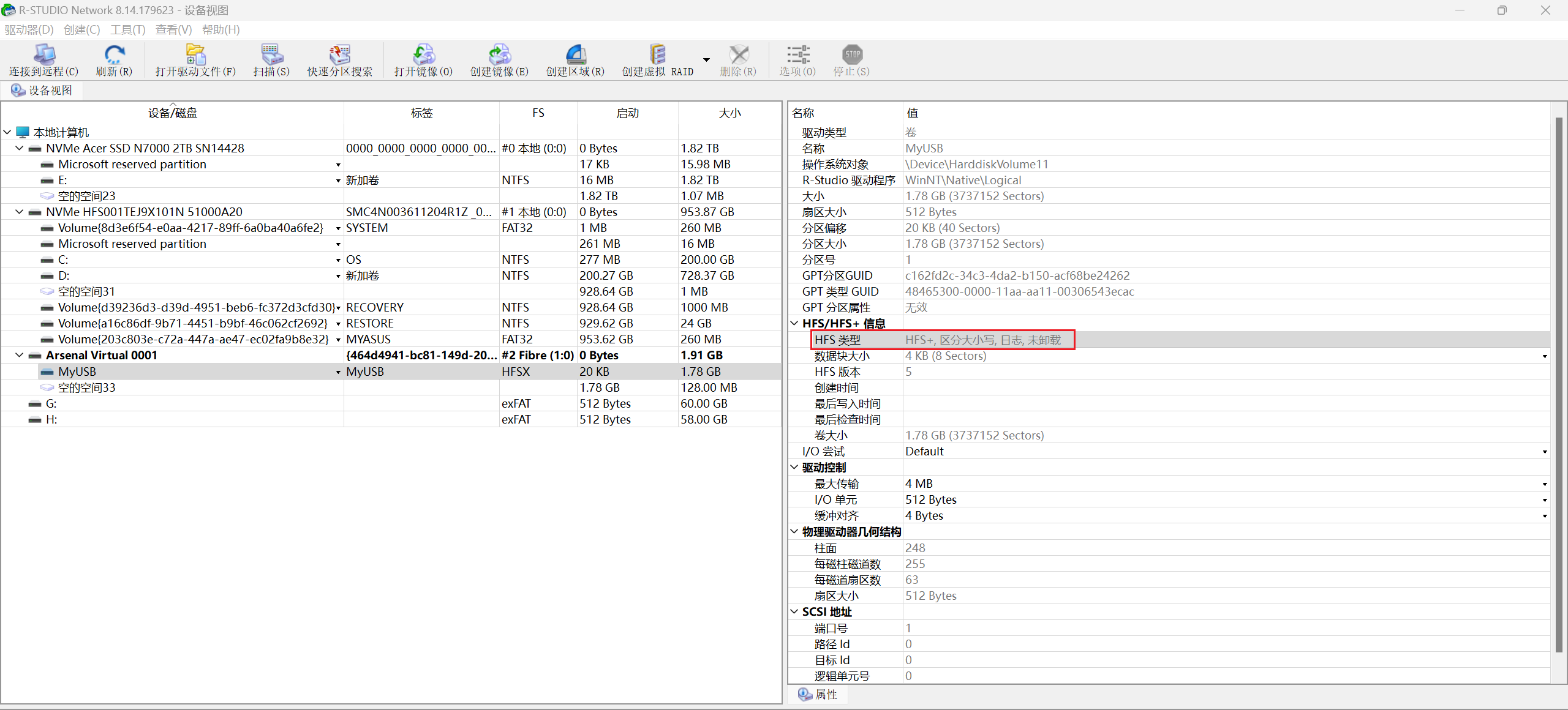
Task: Open the I/O 单元 512 Bytes dropdown
Action: (x=1545, y=500)
